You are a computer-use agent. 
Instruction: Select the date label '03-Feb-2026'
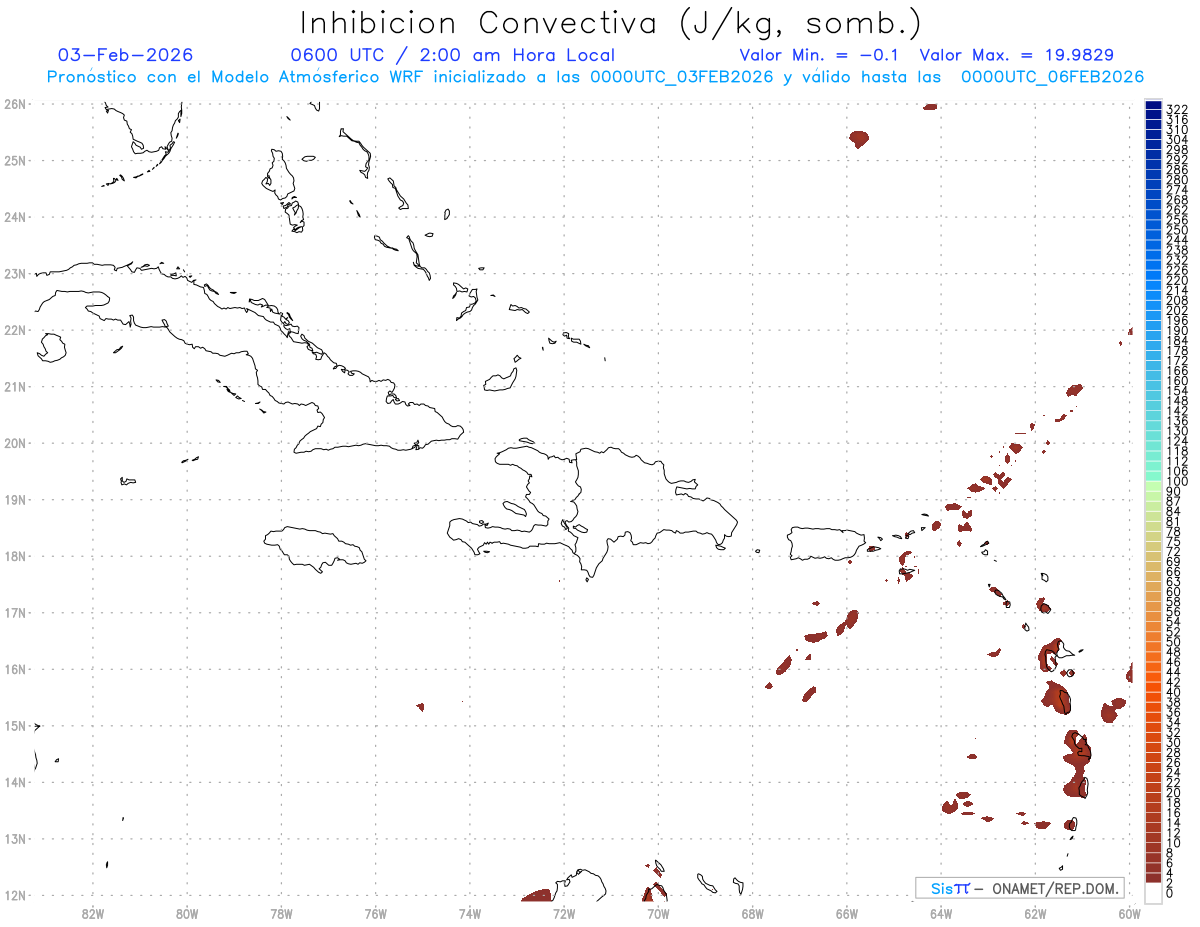[126, 55]
